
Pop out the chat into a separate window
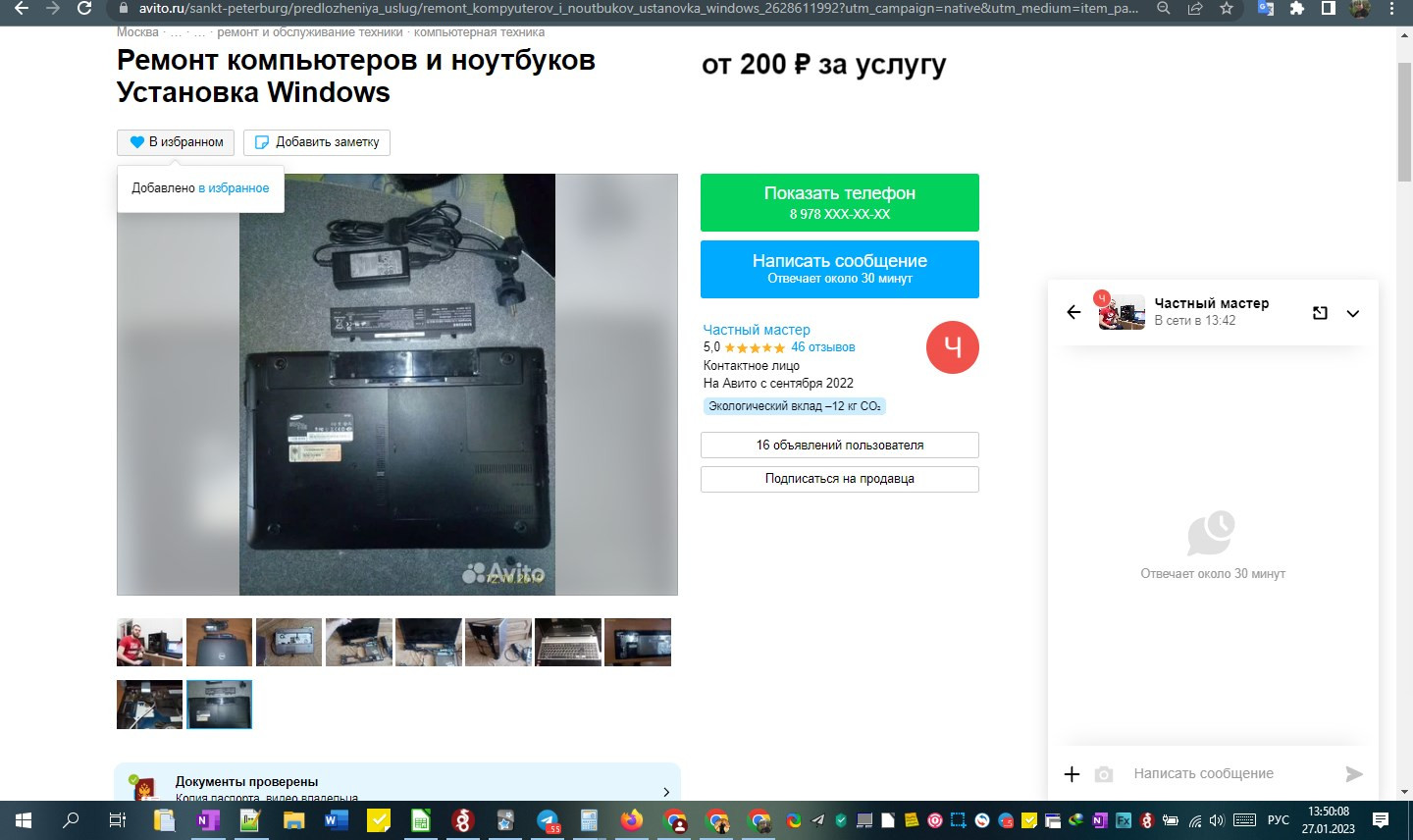1320,313
